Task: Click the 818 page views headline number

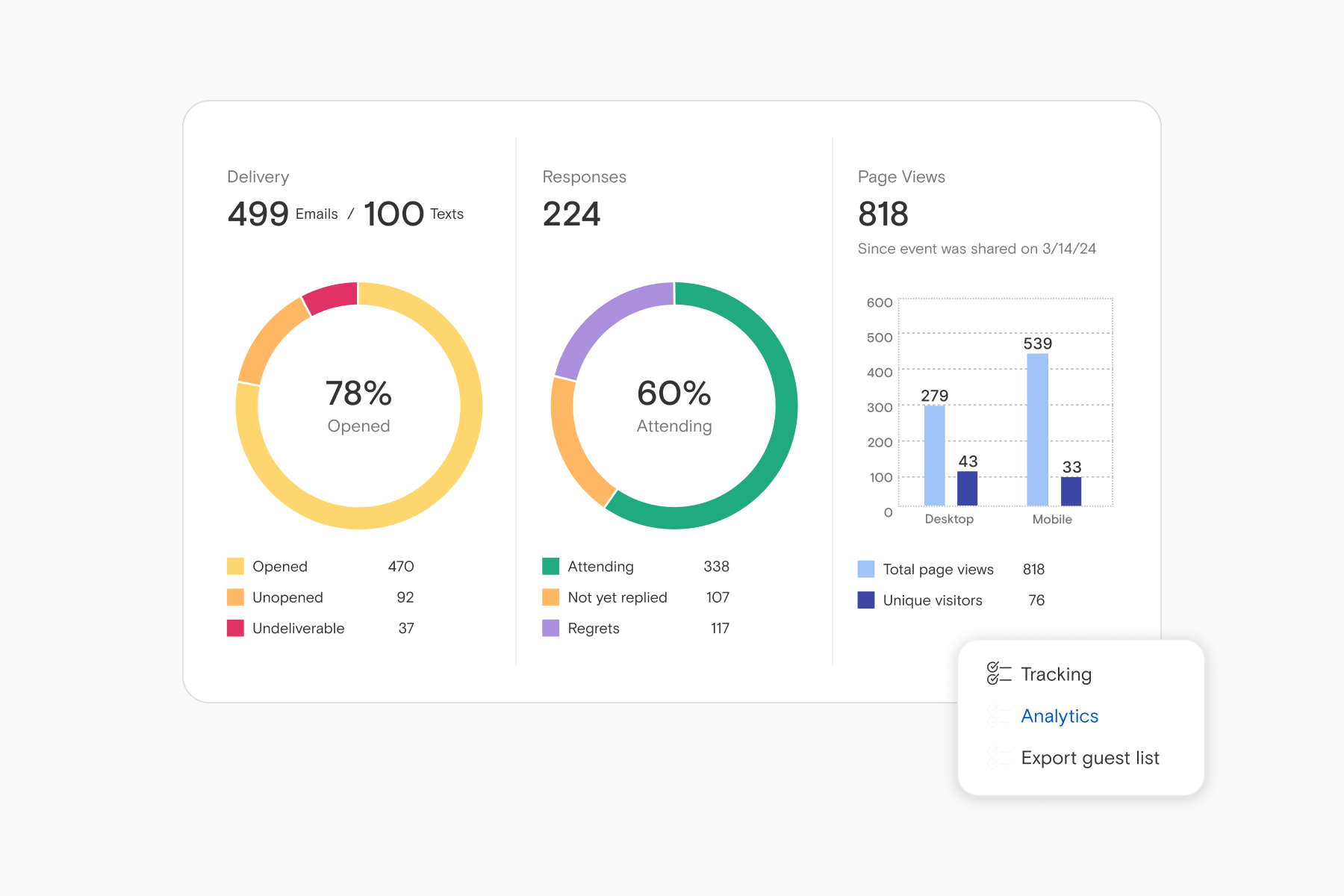Action: 883,214
